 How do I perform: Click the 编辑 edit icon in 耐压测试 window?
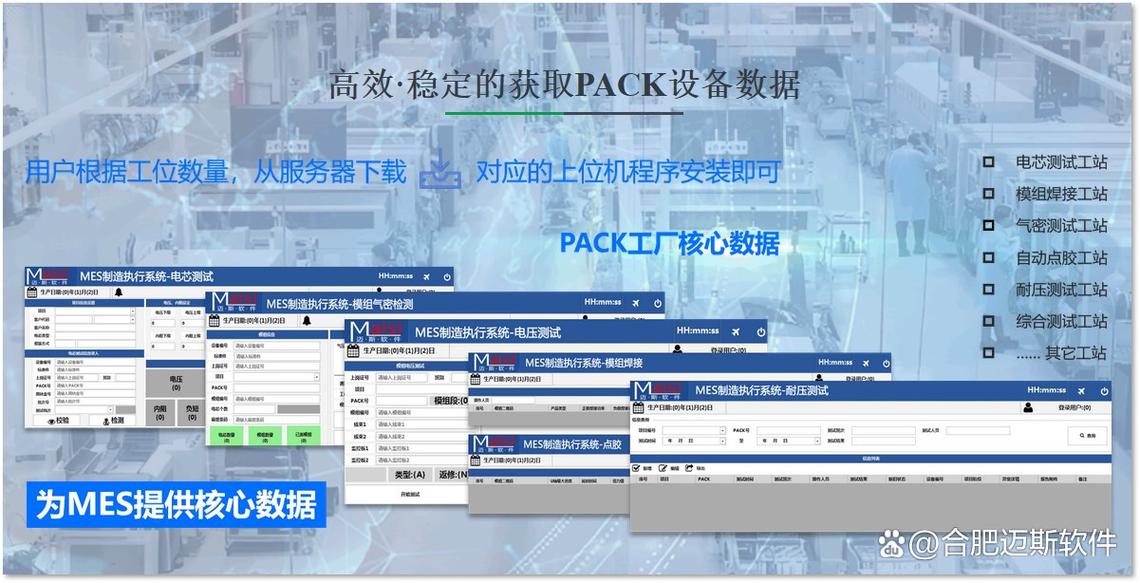pyautogui.click(x=663, y=468)
